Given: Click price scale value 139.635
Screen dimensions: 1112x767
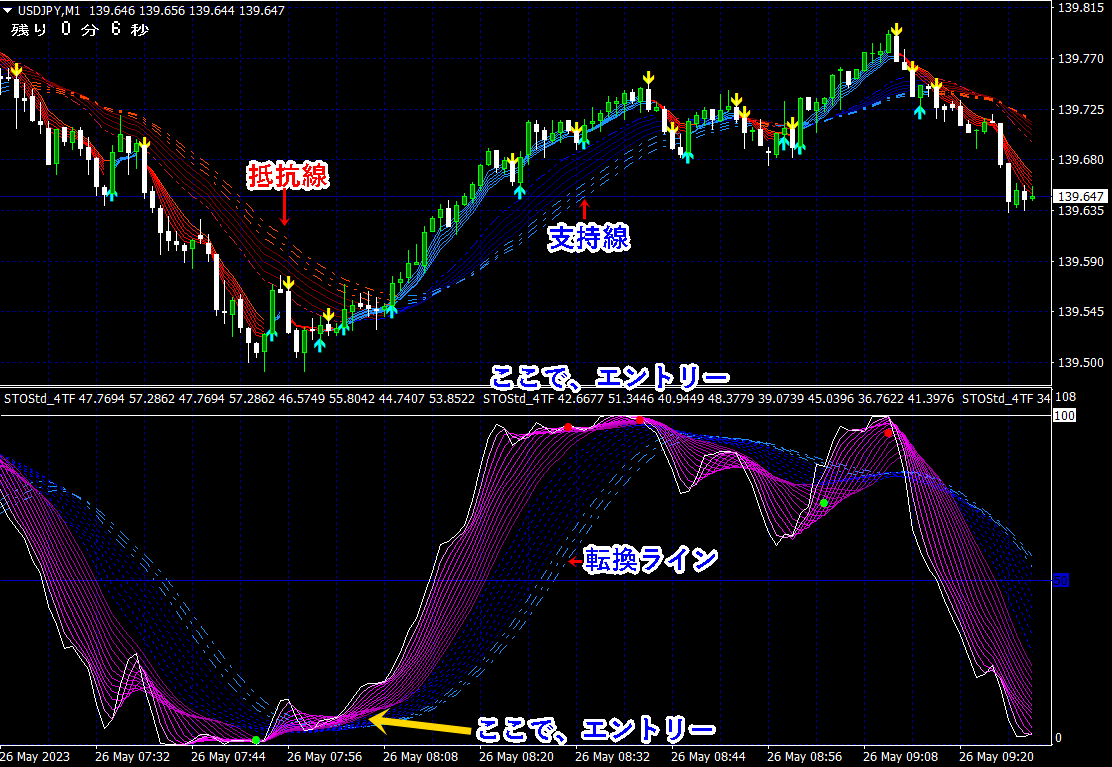Looking at the screenshot, I should coord(1080,211).
